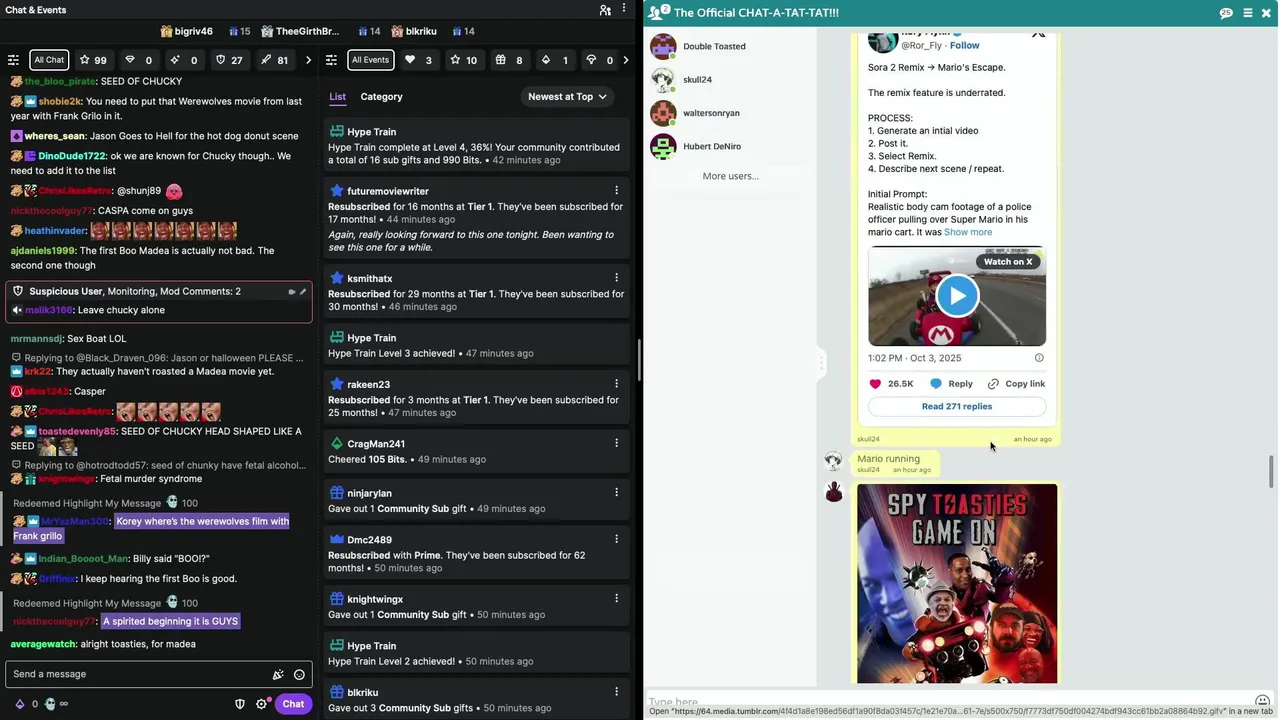Filter events by bits count 1
The height and width of the screenshot is (720, 1280).
click(554, 60)
